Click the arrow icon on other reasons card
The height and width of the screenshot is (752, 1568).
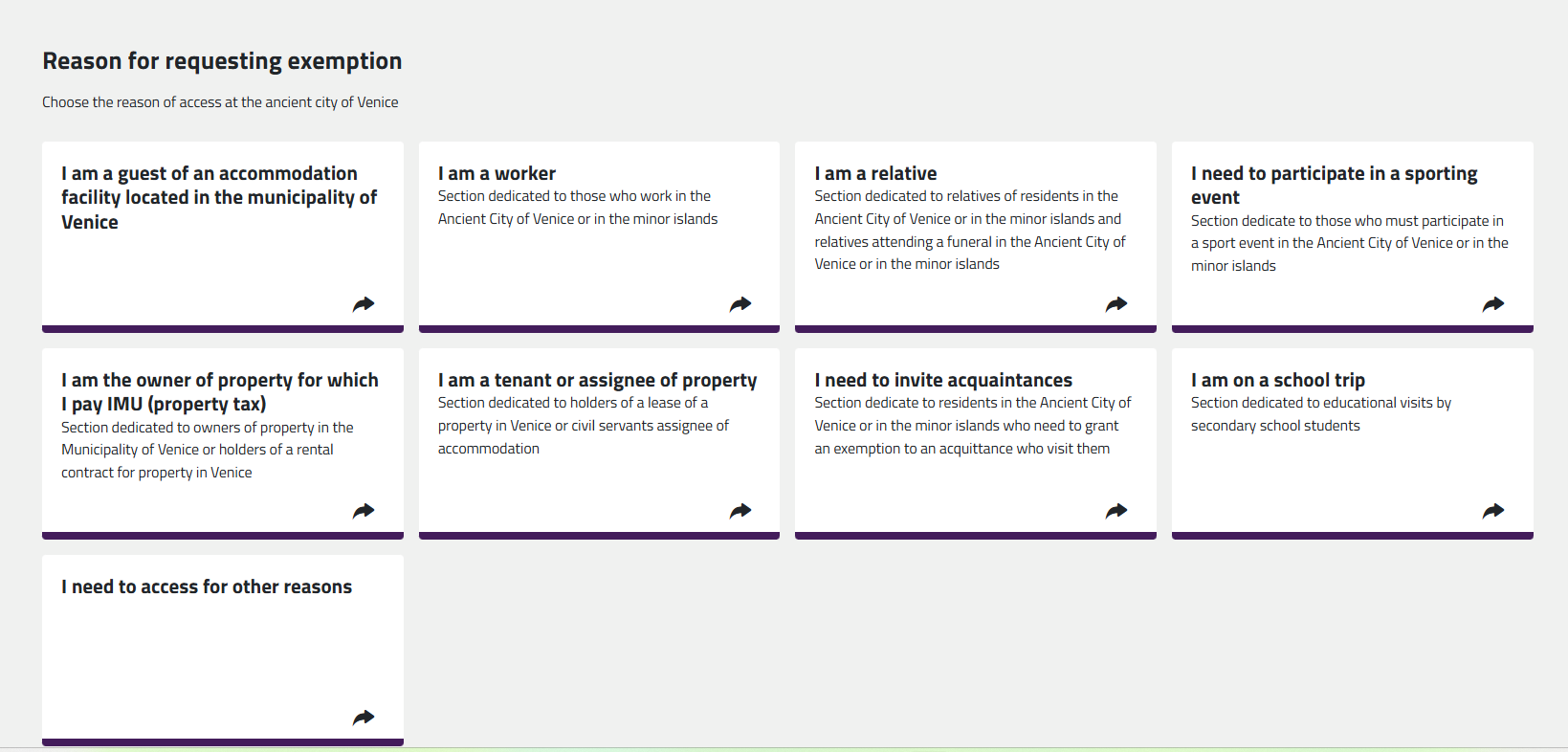coord(364,718)
